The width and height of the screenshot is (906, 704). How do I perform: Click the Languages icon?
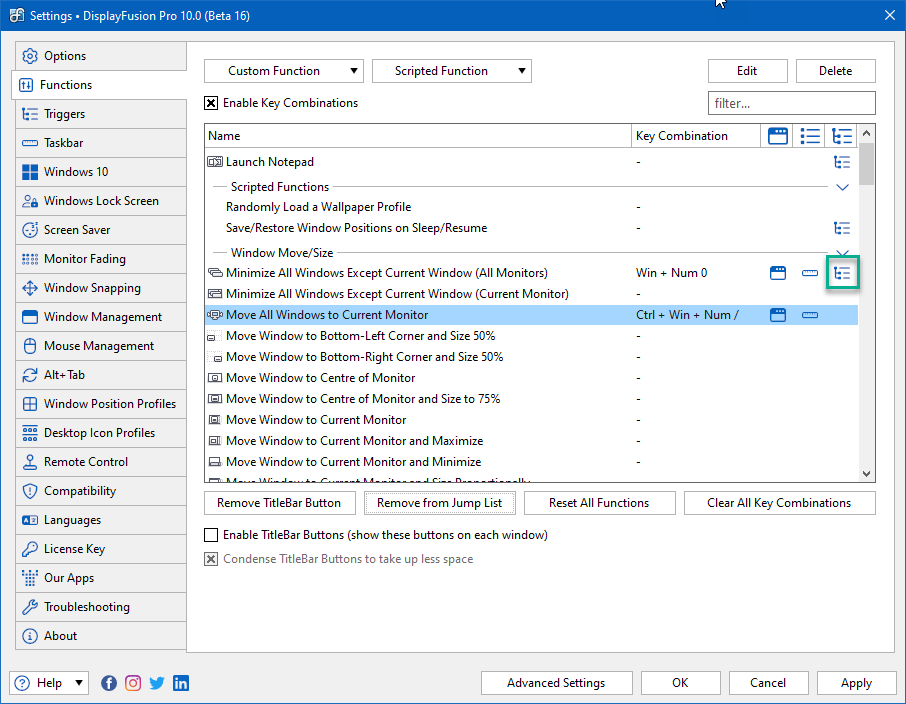29,520
